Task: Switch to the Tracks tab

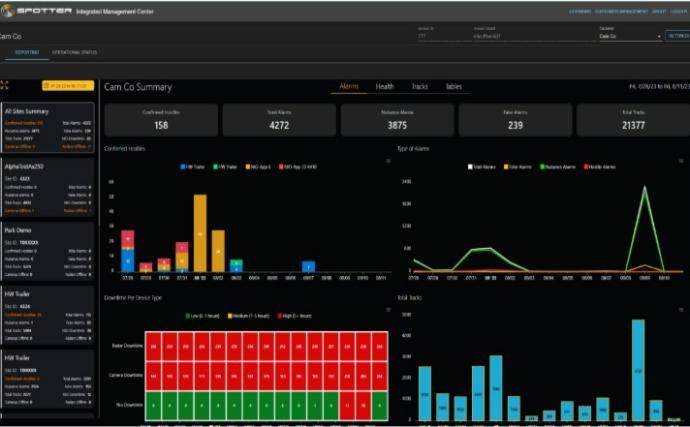Action: click(x=419, y=87)
